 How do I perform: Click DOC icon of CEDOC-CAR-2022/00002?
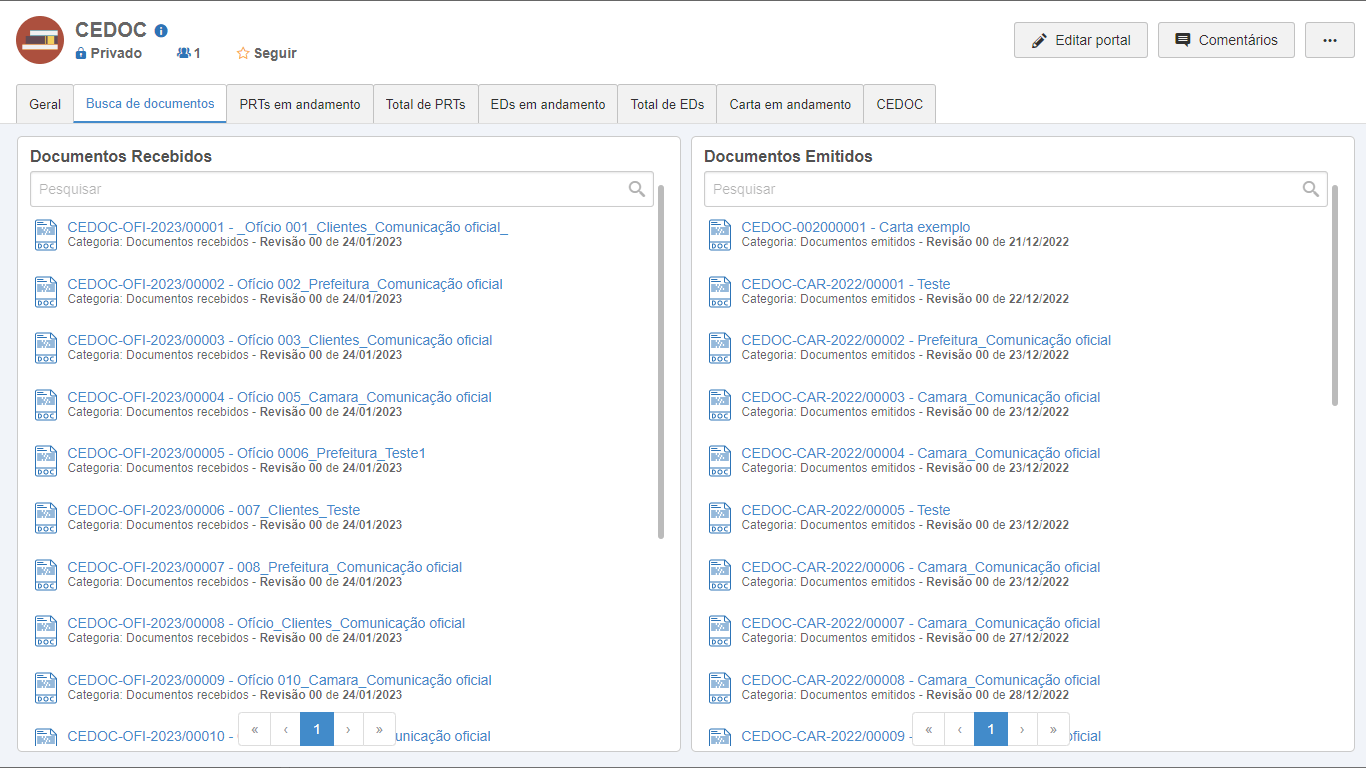pyautogui.click(x=720, y=348)
